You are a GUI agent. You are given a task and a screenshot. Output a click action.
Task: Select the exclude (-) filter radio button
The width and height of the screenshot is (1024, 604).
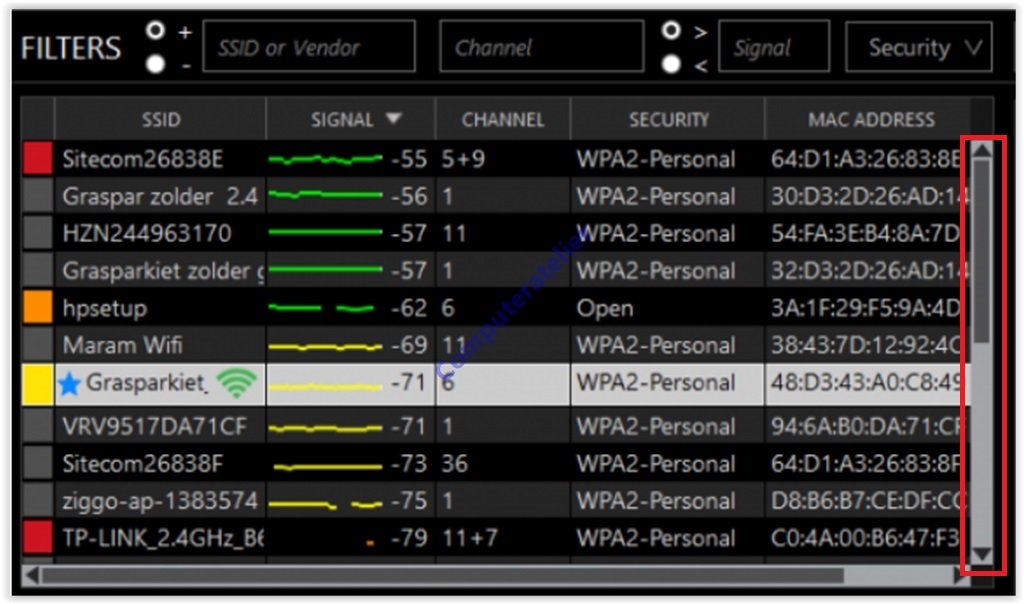tap(155, 64)
